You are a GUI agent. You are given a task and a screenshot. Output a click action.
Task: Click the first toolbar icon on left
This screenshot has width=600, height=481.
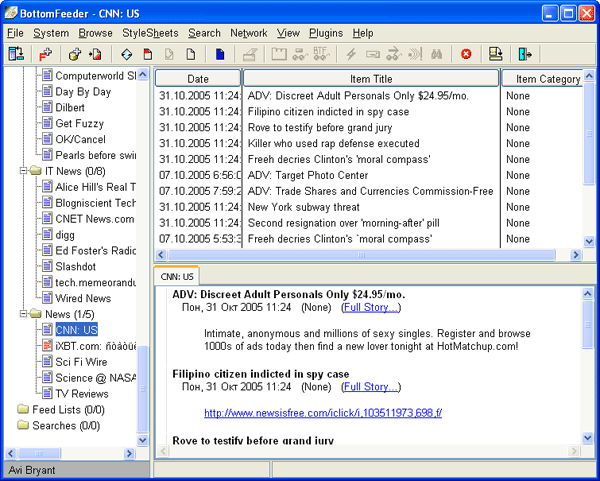click(15, 54)
